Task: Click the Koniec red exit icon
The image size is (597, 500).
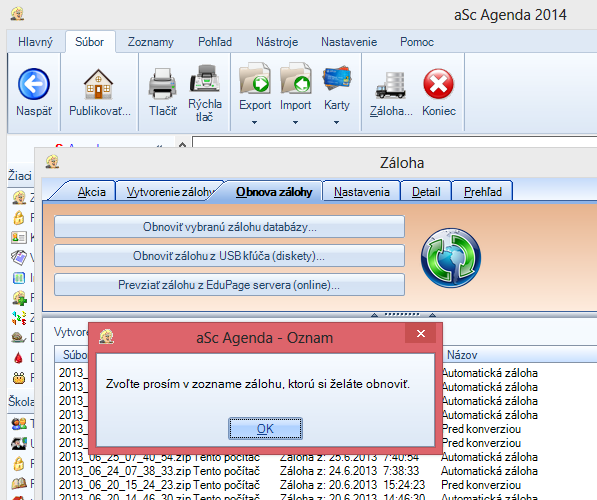Action: (439, 84)
